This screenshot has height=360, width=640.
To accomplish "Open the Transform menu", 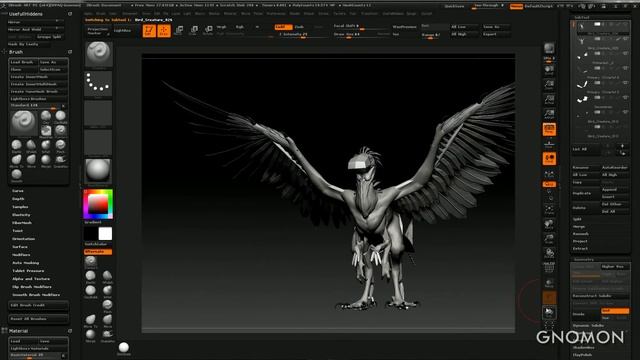I will tap(369, 13).
